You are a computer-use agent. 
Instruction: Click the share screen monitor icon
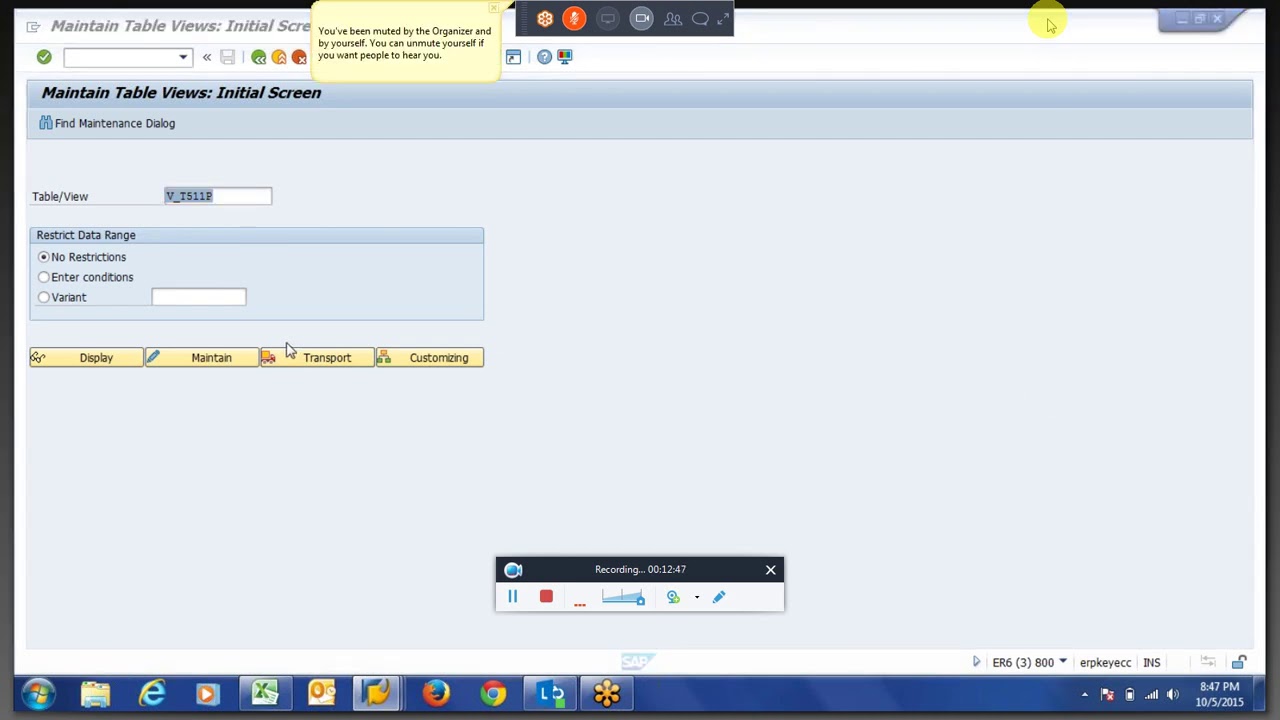click(x=608, y=19)
